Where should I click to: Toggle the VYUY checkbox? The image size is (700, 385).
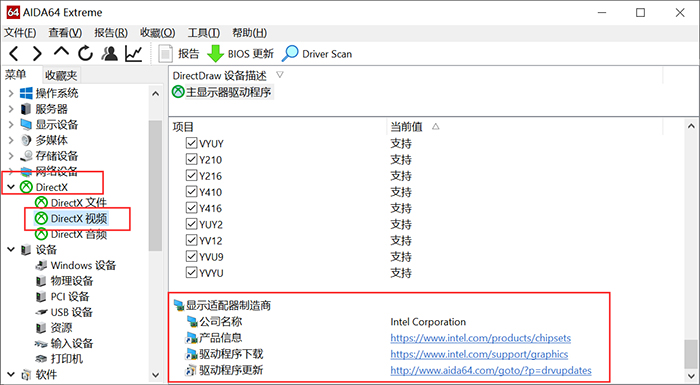[192, 143]
